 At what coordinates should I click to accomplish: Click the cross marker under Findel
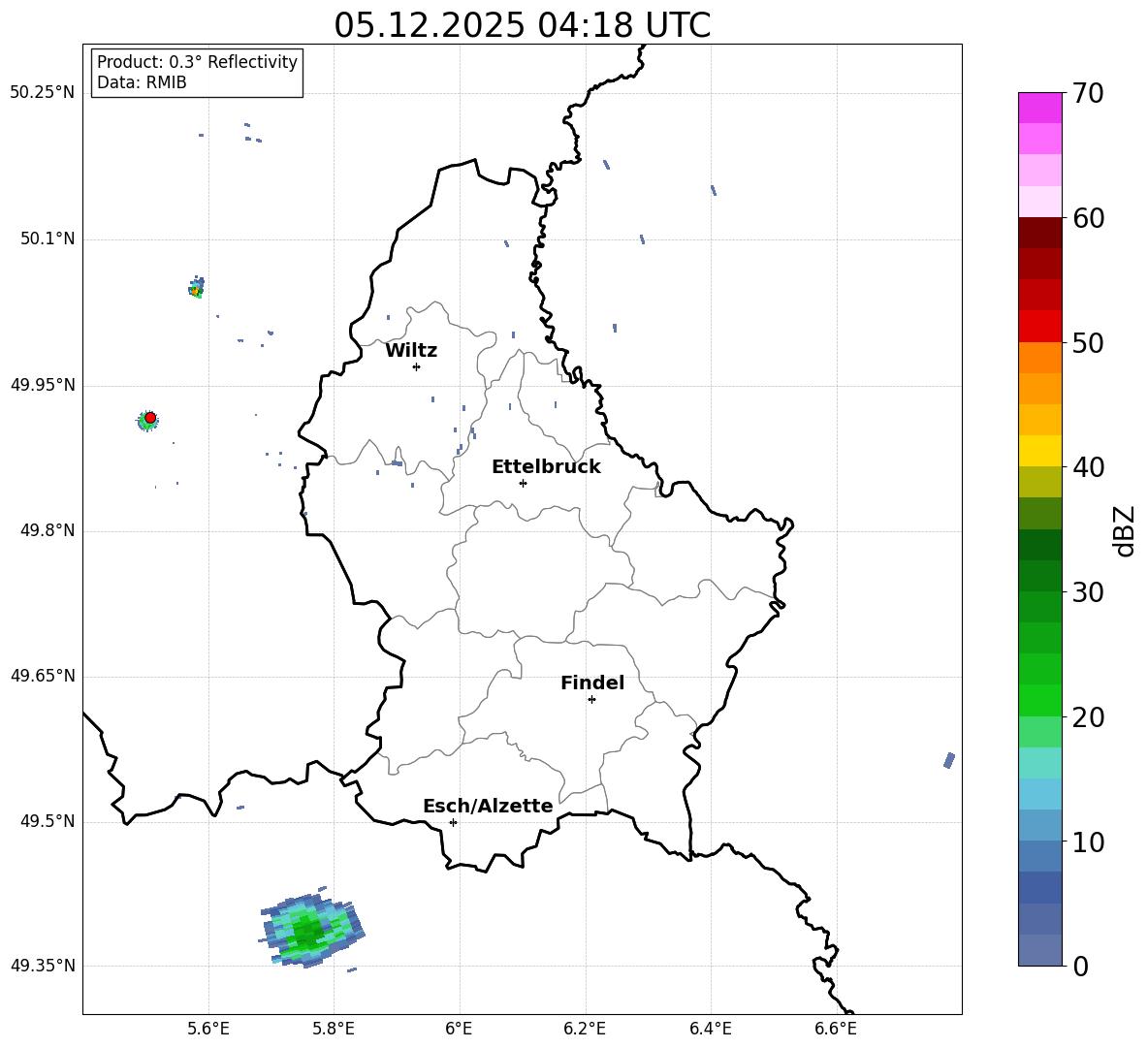(x=591, y=699)
